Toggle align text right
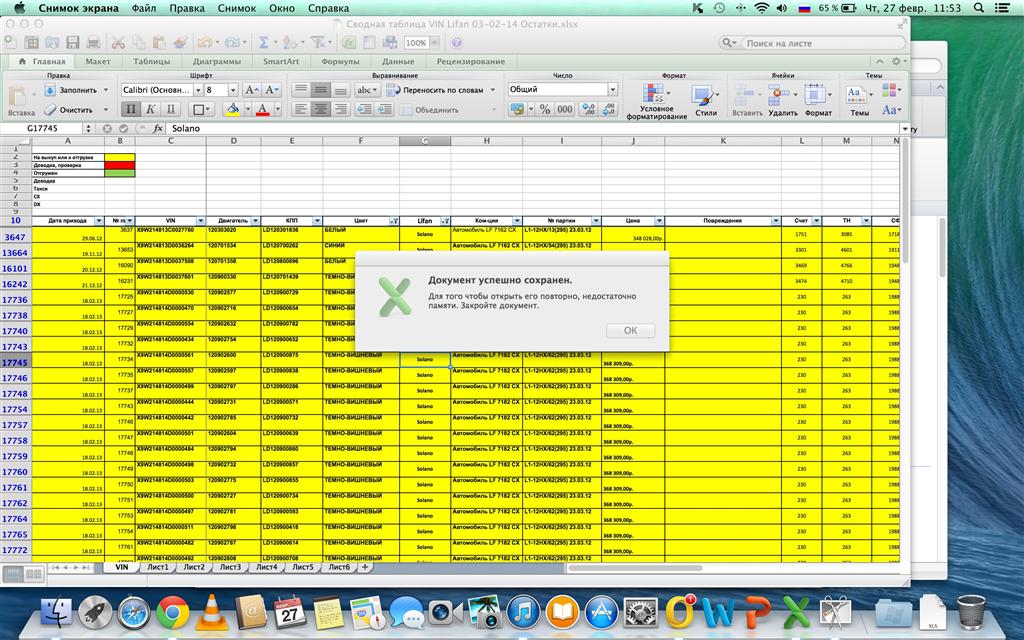1024x640 pixels. click(340, 109)
